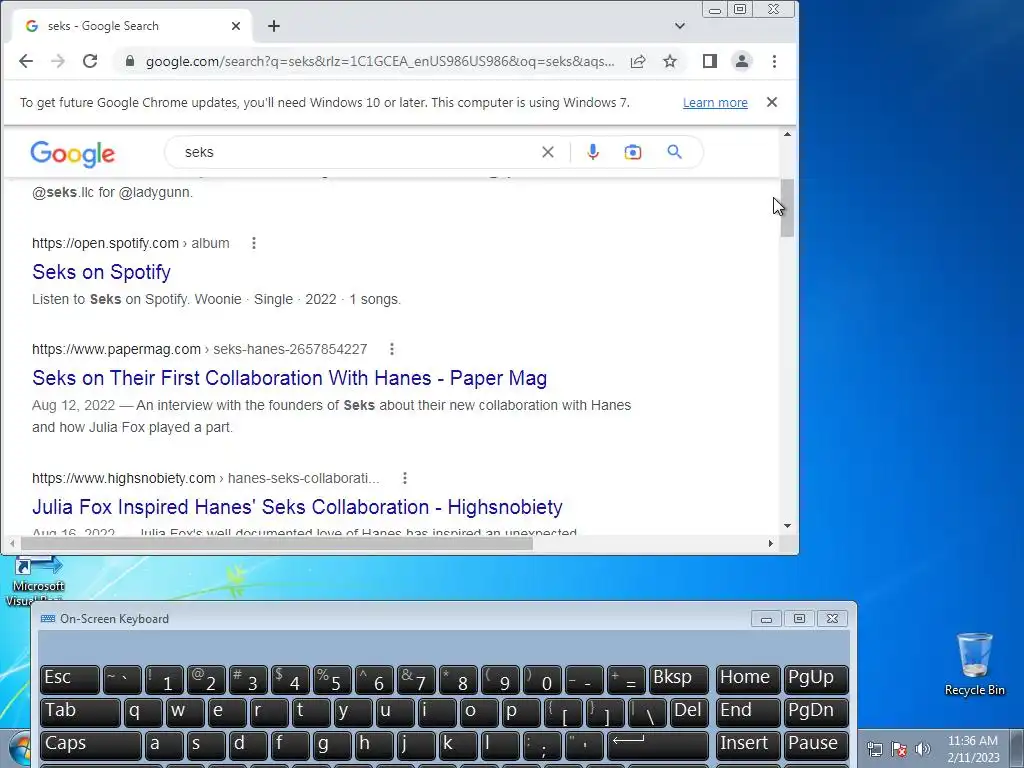This screenshot has width=1024, height=768.
Task: Open options dots for papermag.com result
Action: (x=392, y=349)
